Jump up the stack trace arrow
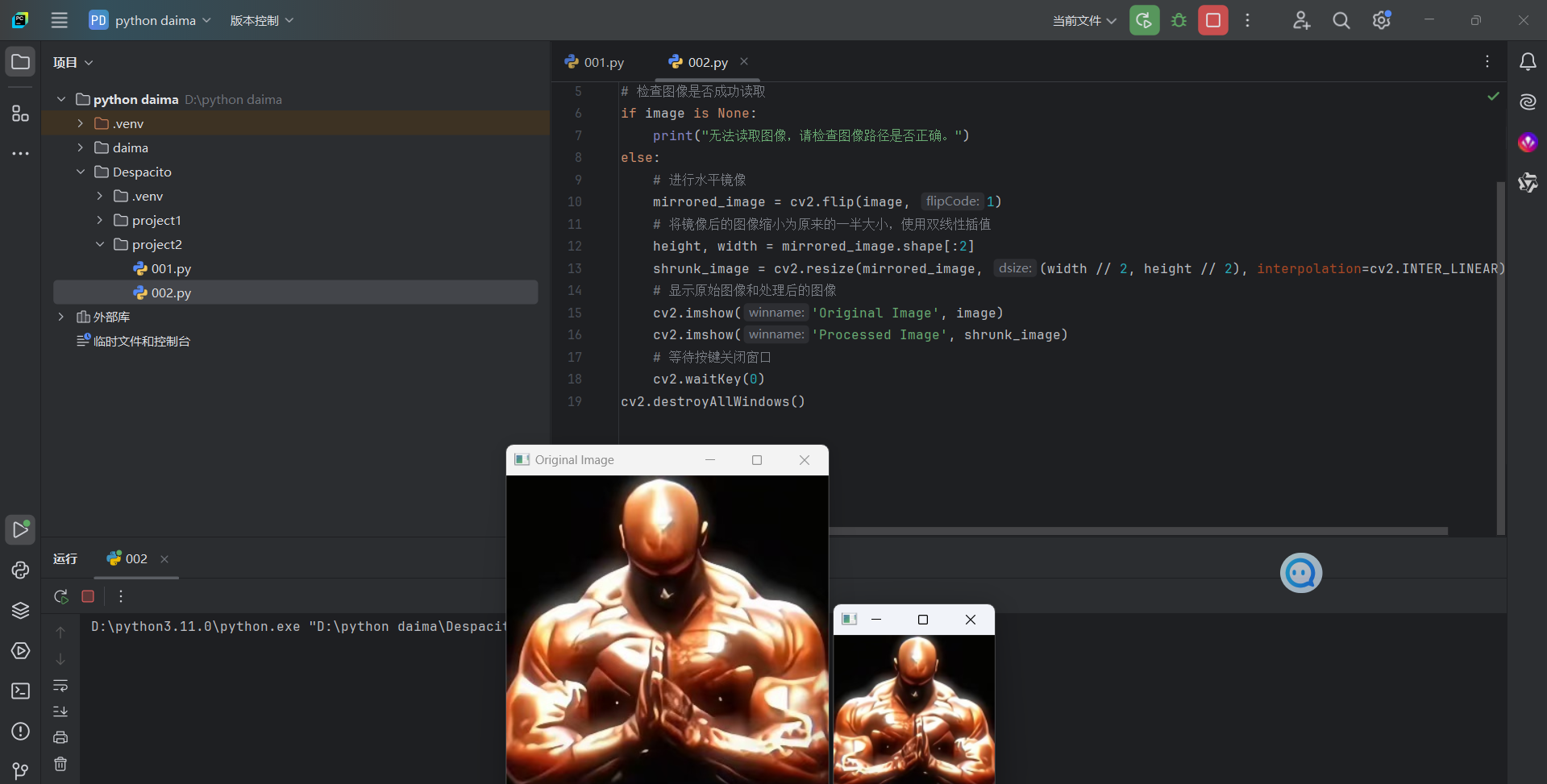The height and width of the screenshot is (784, 1547). [x=60, y=633]
